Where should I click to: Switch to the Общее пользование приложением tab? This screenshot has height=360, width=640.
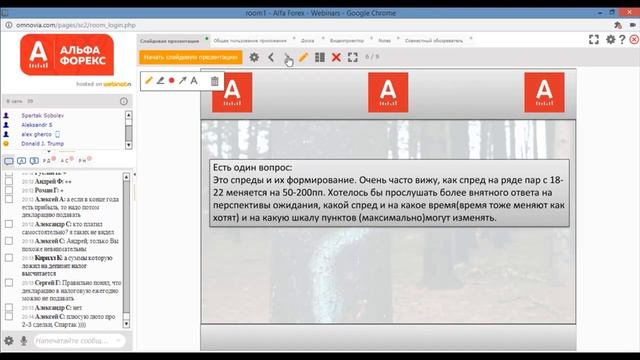pyautogui.click(x=250, y=41)
